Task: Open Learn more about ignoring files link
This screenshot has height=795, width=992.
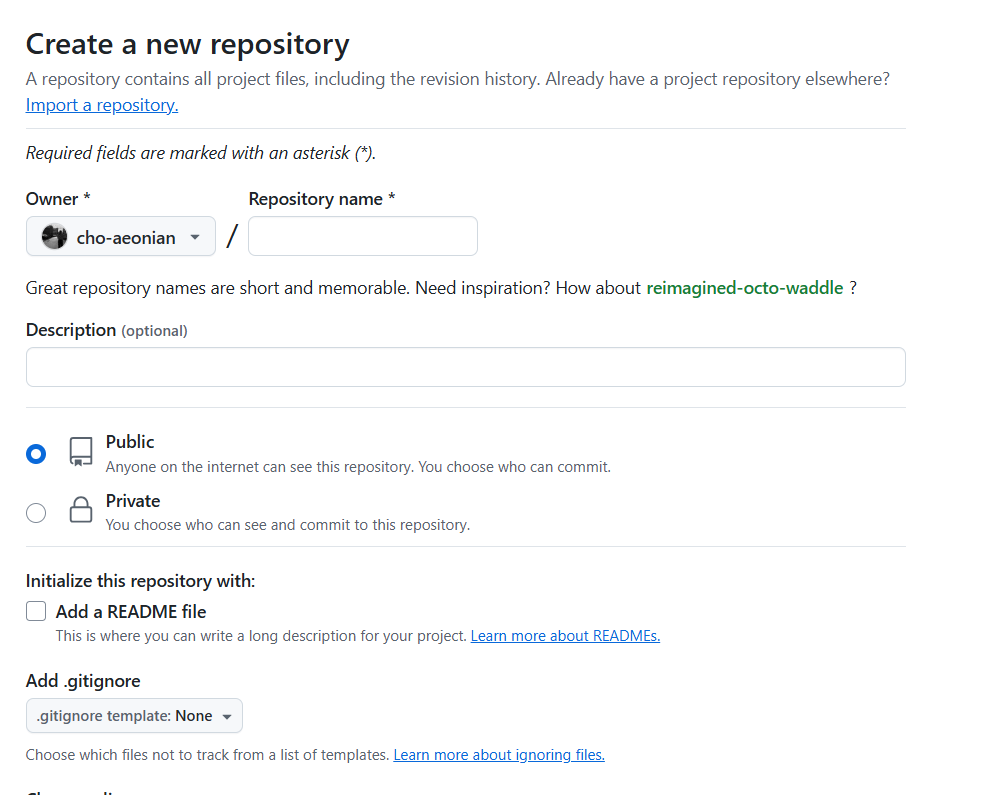Action: (499, 755)
